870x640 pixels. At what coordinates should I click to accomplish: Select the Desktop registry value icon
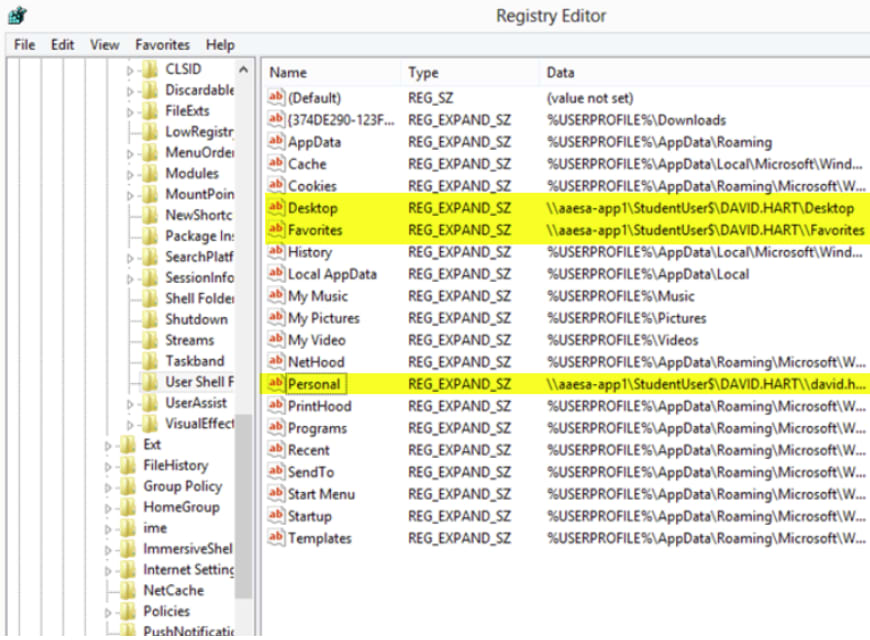[x=276, y=207]
